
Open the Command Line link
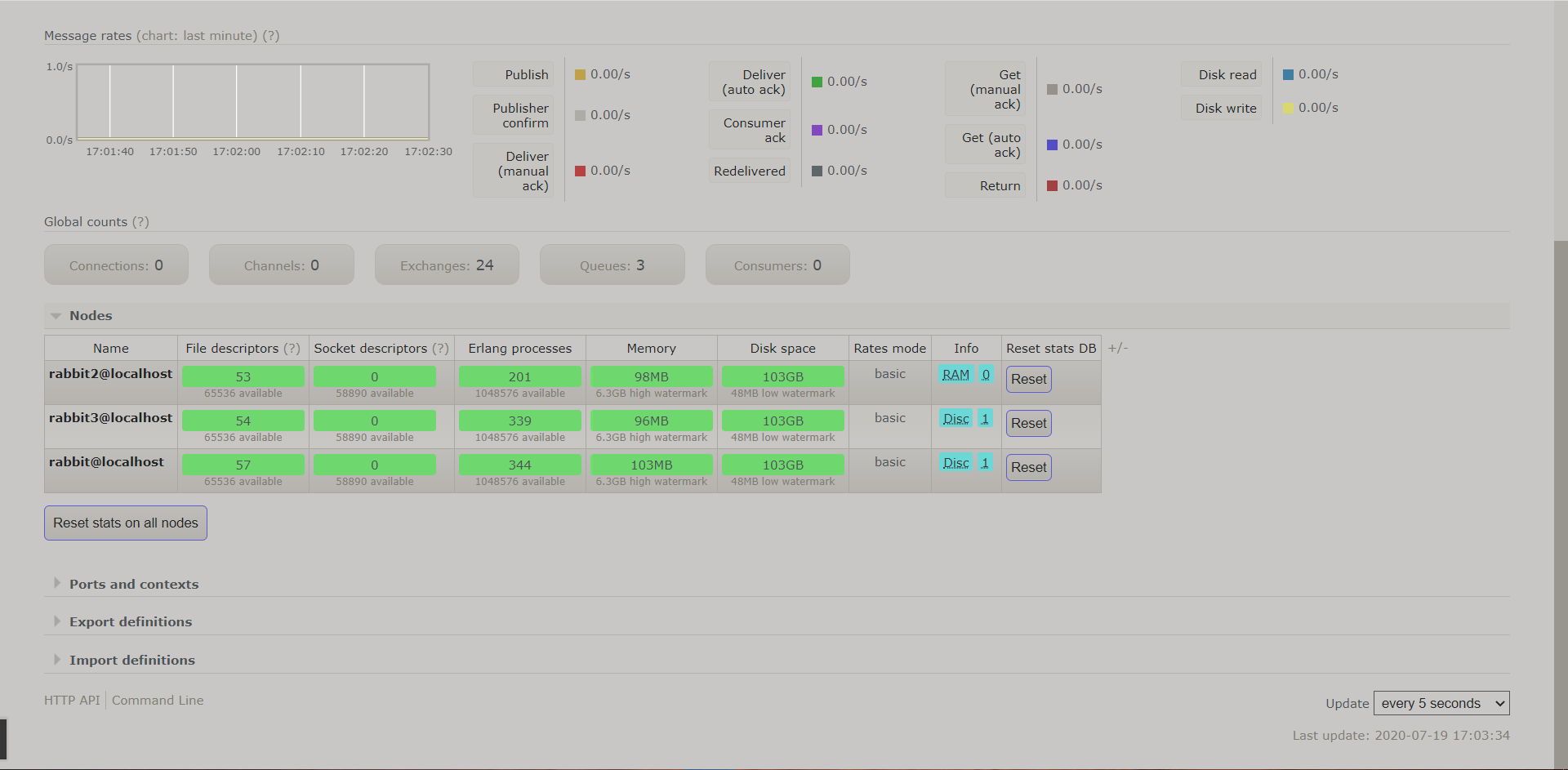[x=158, y=700]
